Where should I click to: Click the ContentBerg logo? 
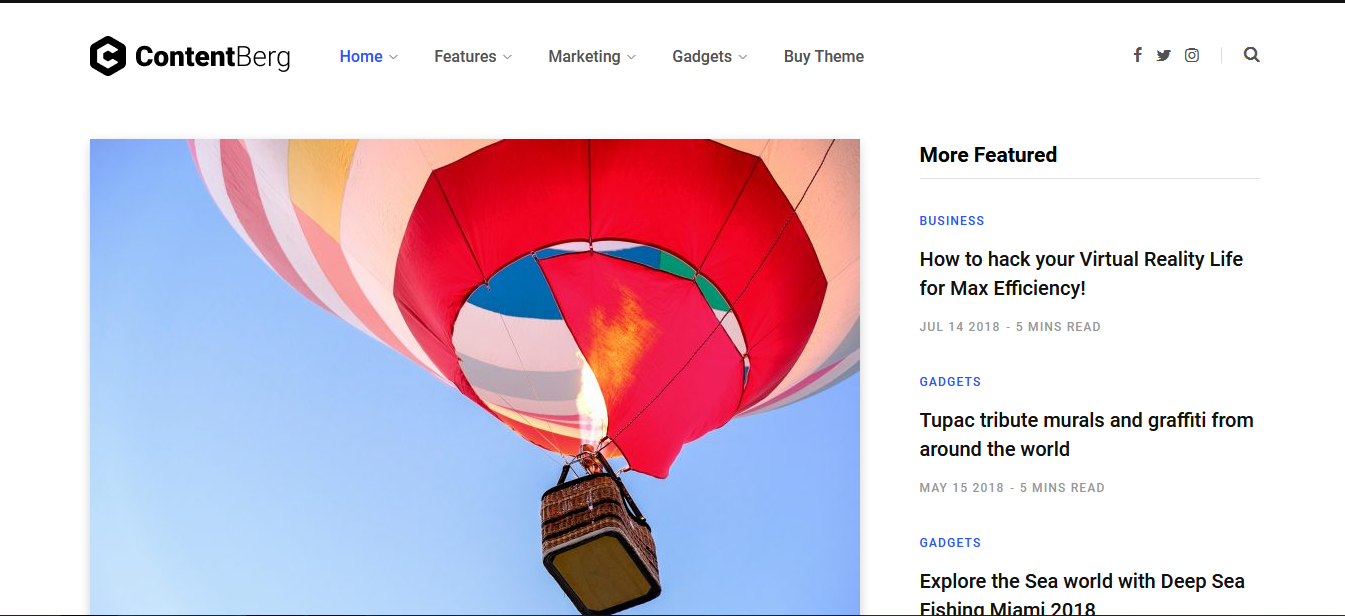189,56
